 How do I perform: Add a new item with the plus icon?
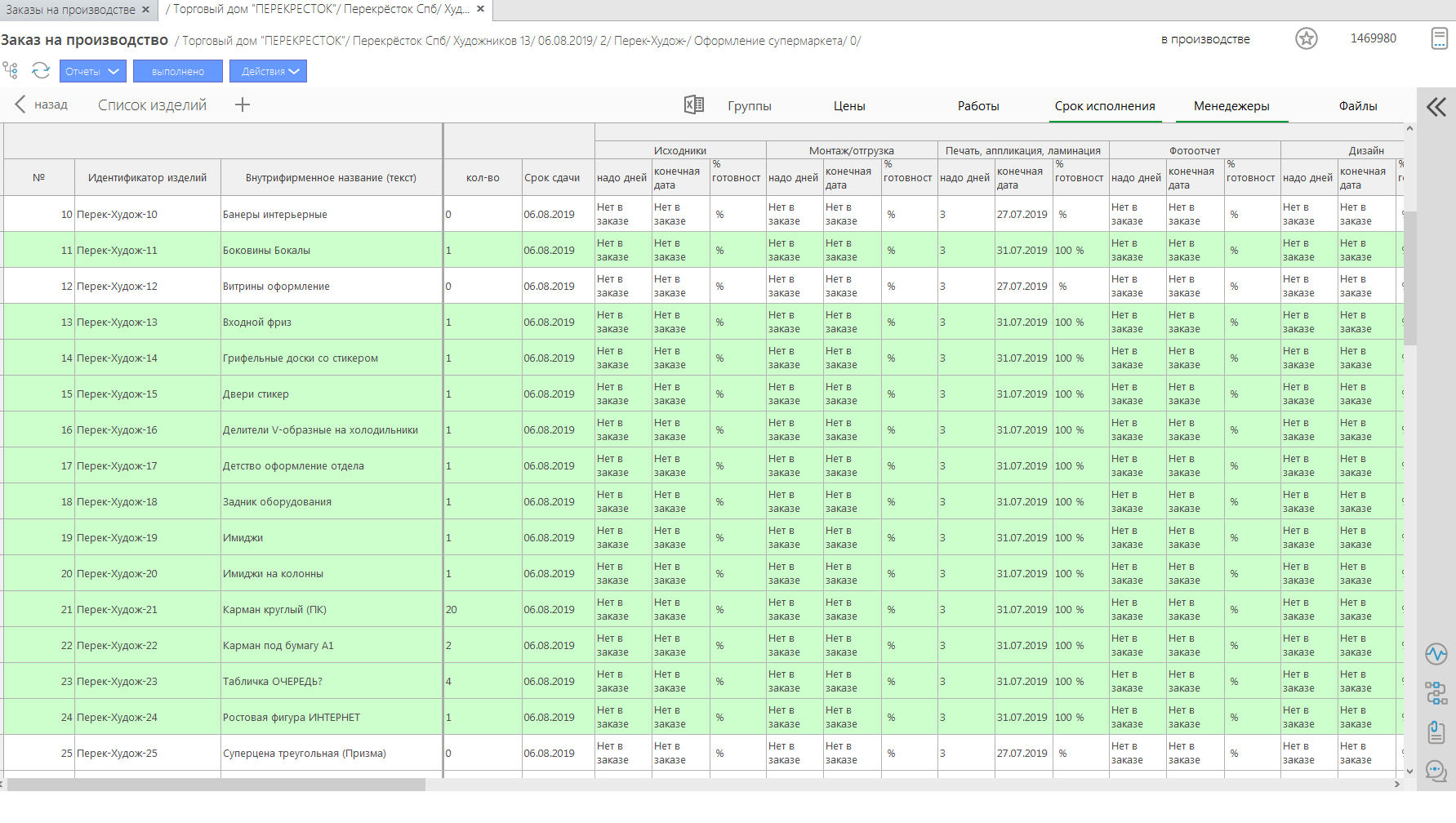pyautogui.click(x=243, y=105)
